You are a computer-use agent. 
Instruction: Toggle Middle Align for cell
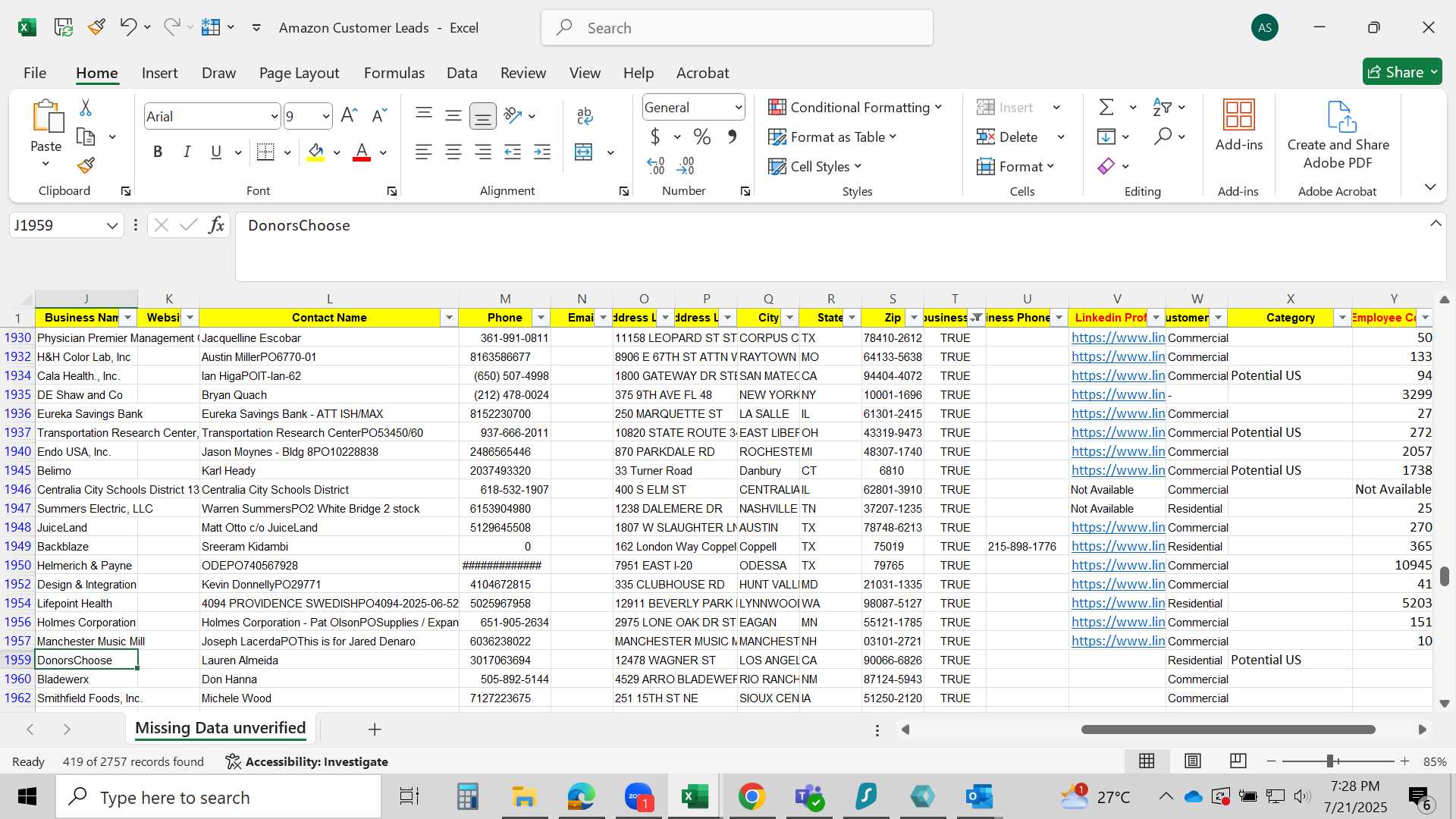453,115
